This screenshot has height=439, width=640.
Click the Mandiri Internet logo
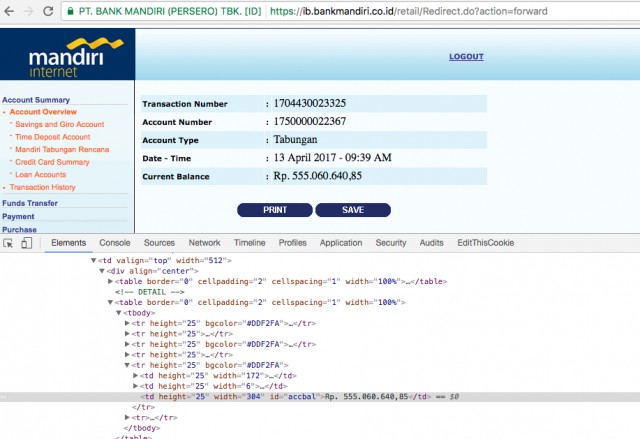67,54
